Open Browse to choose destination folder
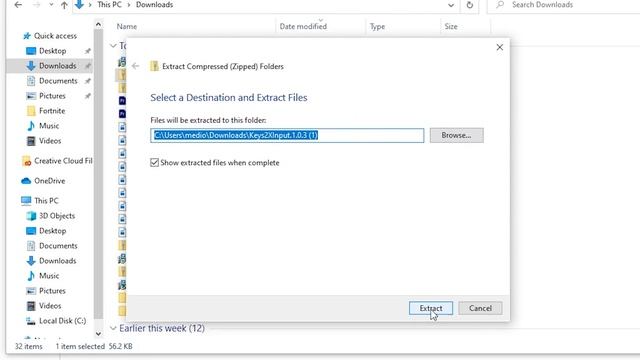640x360 pixels. point(456,135)
